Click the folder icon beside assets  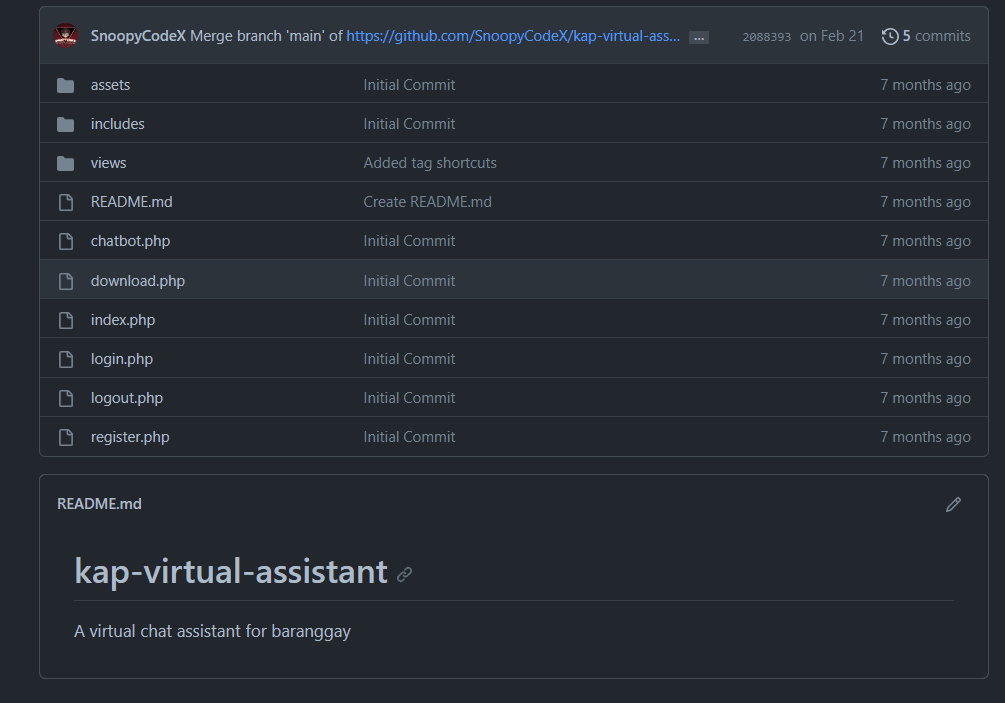click(x=66, y=84)
